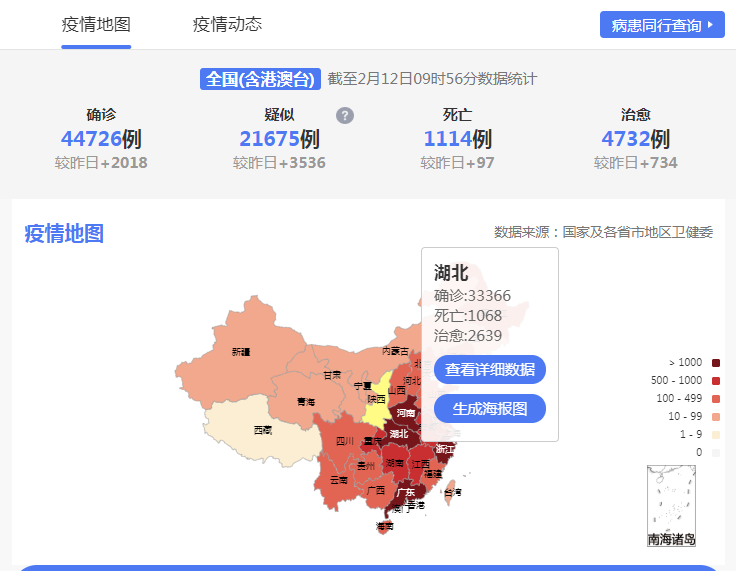
Task: Click the 全国(含港澳台) badge
Action: (x=260, y=79)
